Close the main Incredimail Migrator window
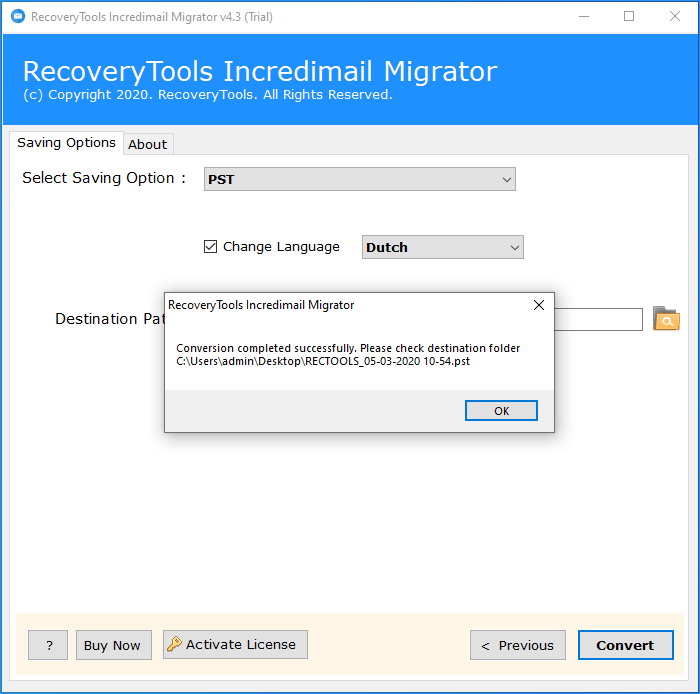Screen dimensions: 700x694 click(x=675, y=17)
